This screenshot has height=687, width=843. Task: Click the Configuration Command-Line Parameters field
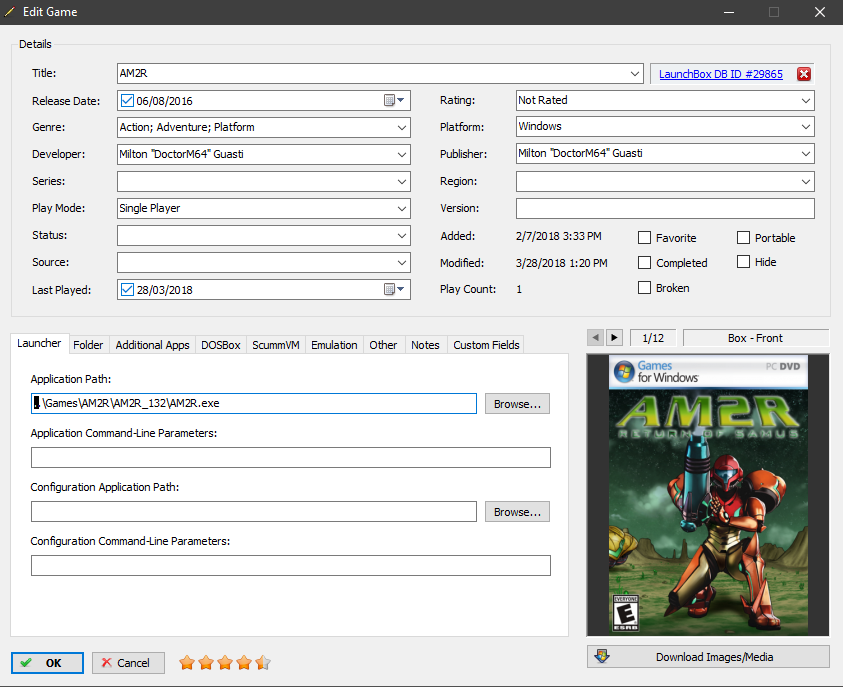point(291,566)
